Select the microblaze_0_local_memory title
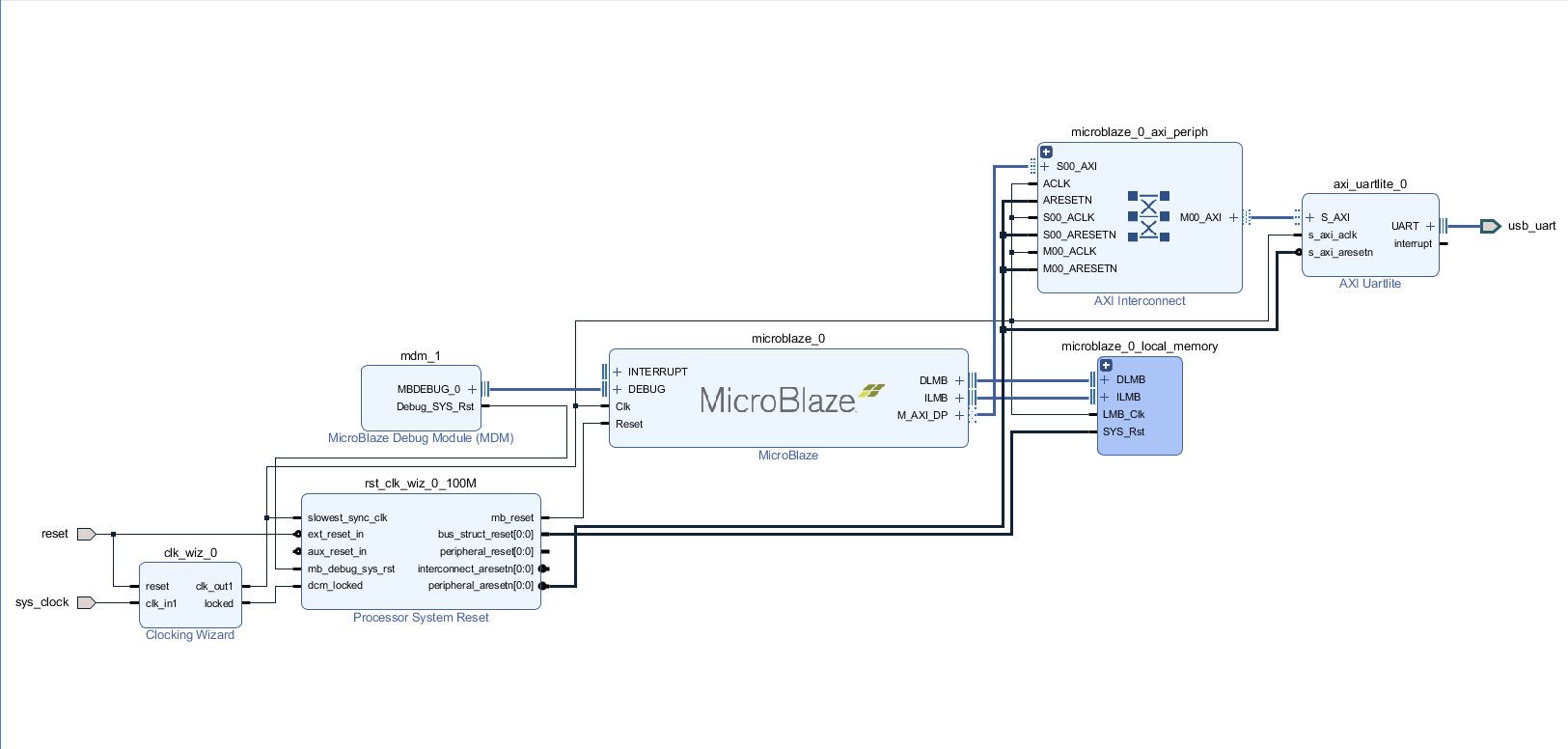Image resolution: width=1568 pixels, height=749 pixels. point(1140,347)
